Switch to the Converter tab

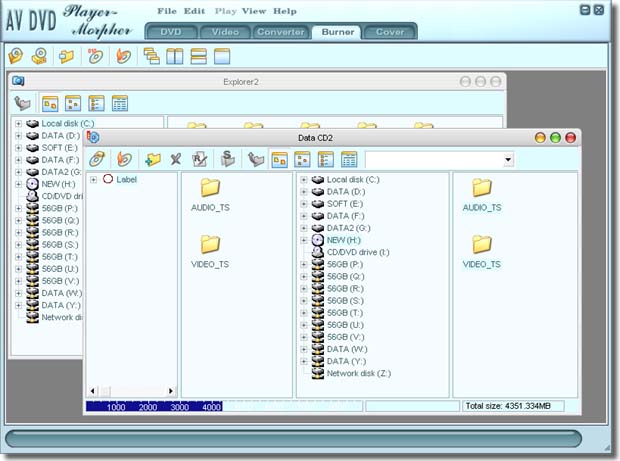click(281, 32)
